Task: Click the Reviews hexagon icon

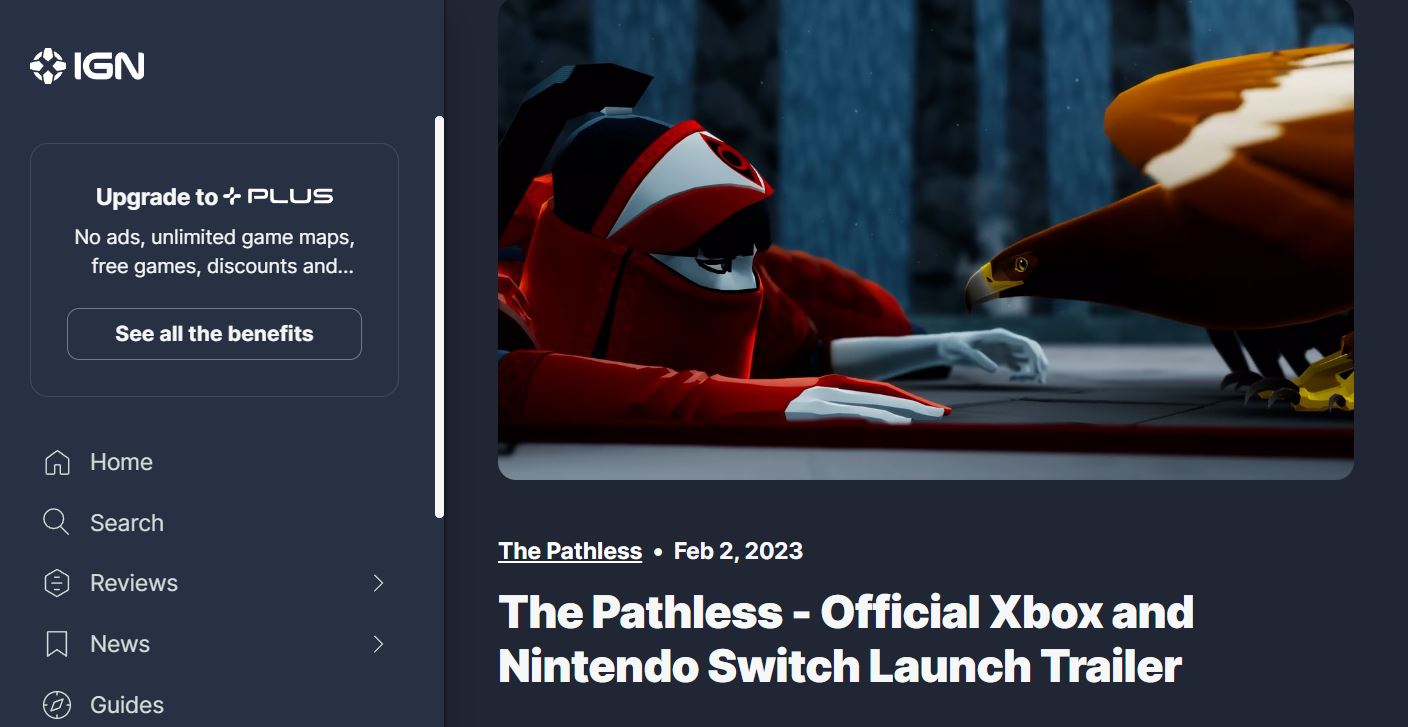Action: click(57, 583)
